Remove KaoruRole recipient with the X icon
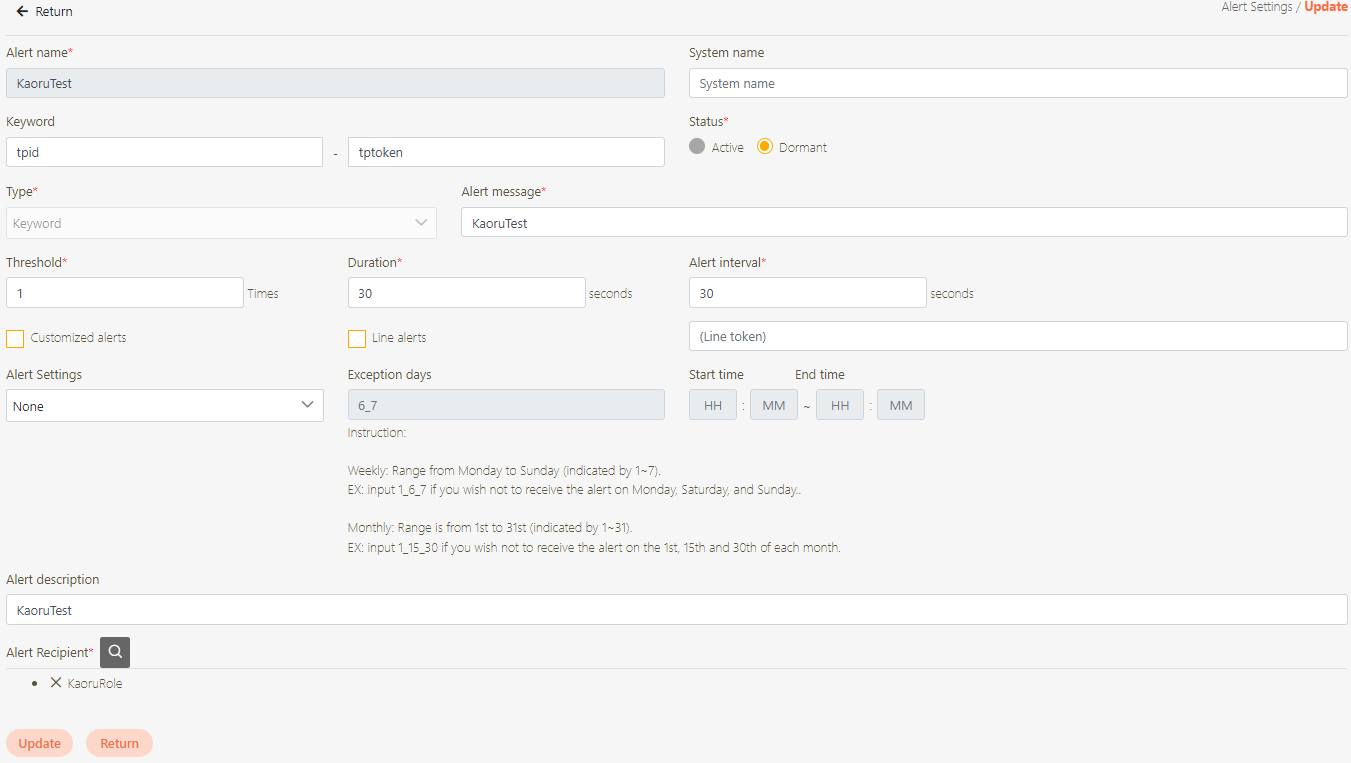This screenshot has height=763, width=1351. tap(56, 683)
